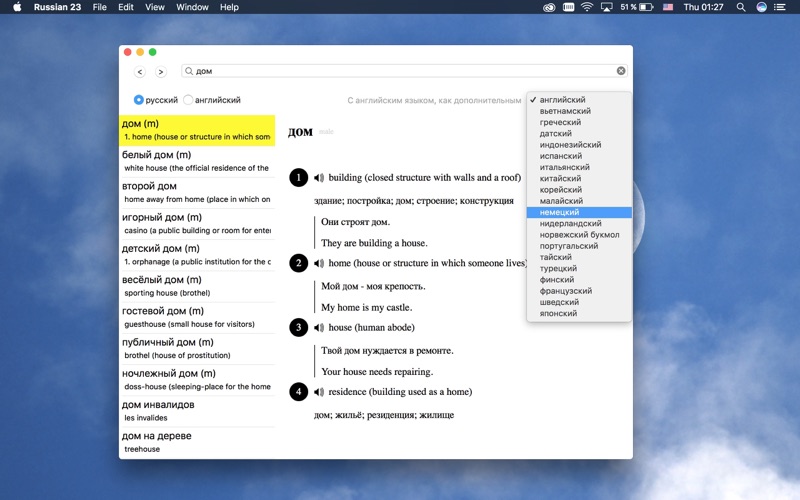This screenshot has height=500, width=800.
Task: Select the весёлый дом (m) result
Action: pyautogui.click(x=197, y=286)
